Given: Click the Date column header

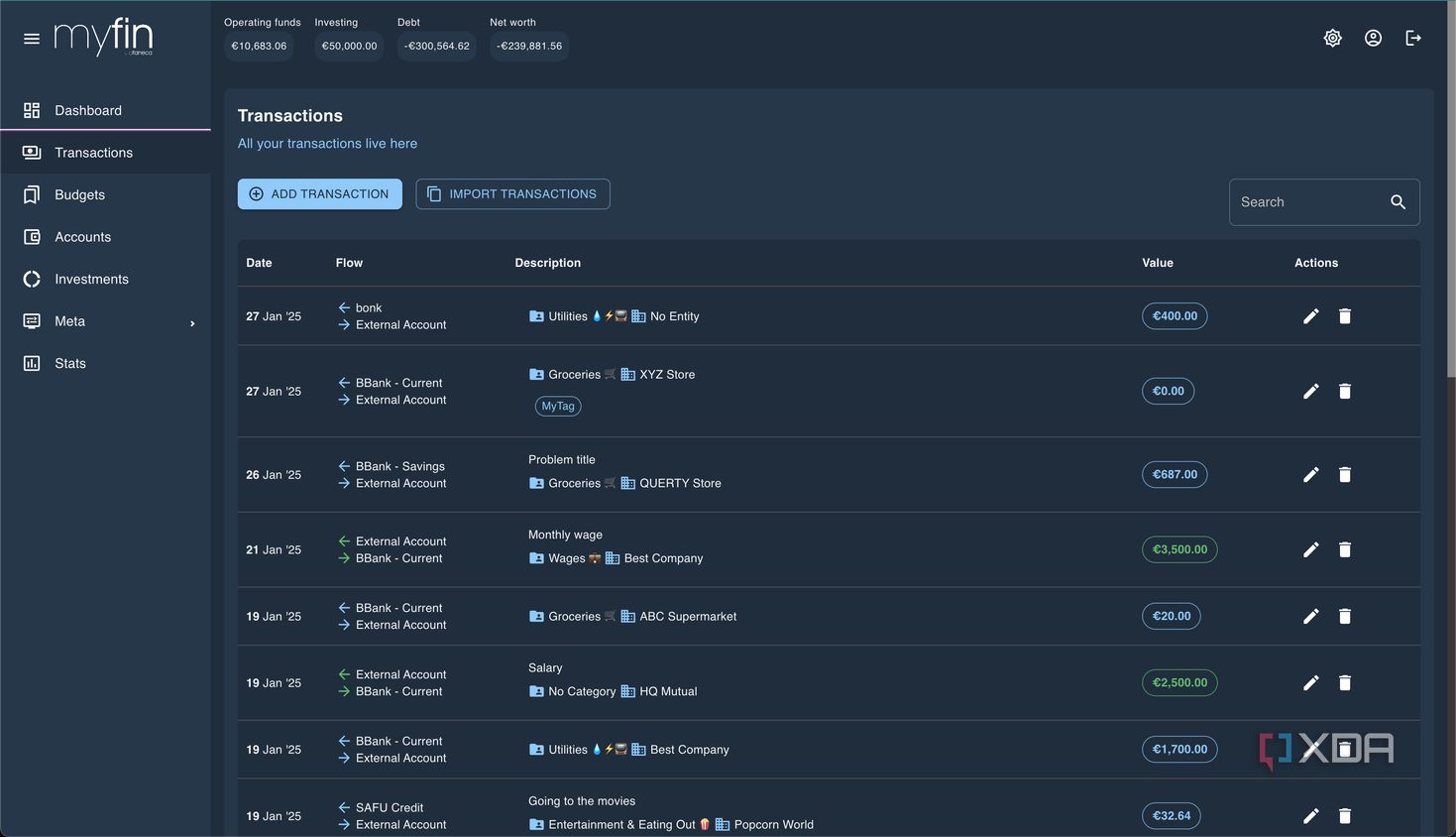Looking at the screenshot, I should point(259,263).
